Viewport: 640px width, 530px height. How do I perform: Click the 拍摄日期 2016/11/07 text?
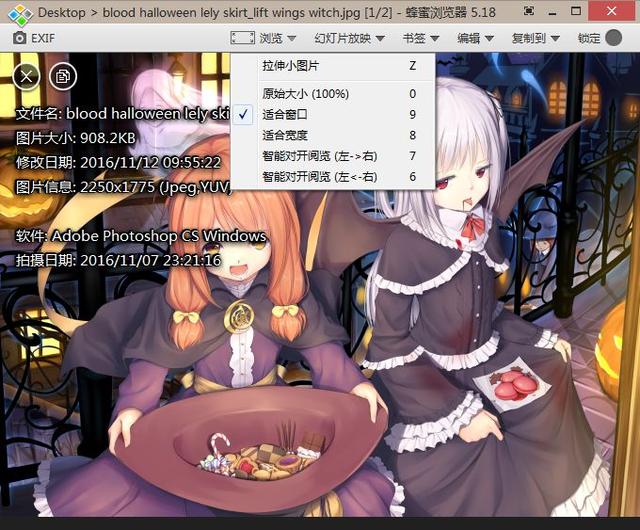(118, 260)
